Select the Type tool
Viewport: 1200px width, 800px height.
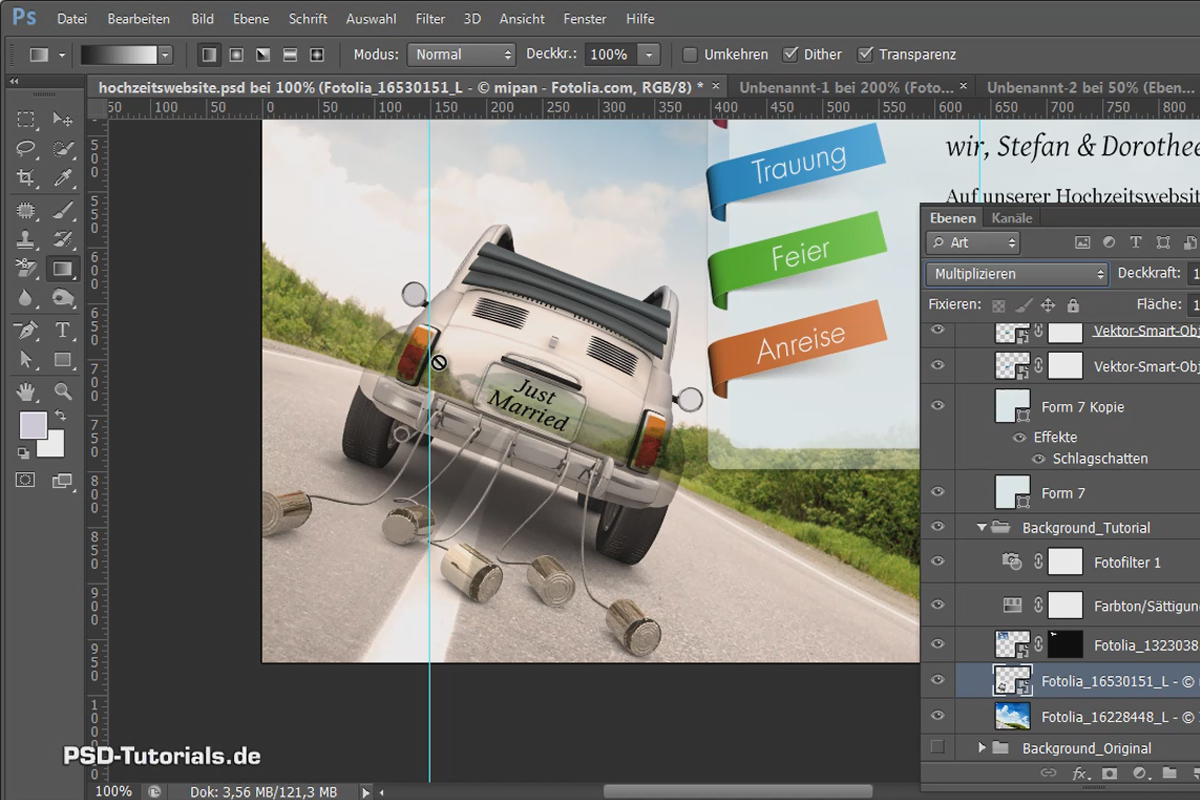(62, 329)
